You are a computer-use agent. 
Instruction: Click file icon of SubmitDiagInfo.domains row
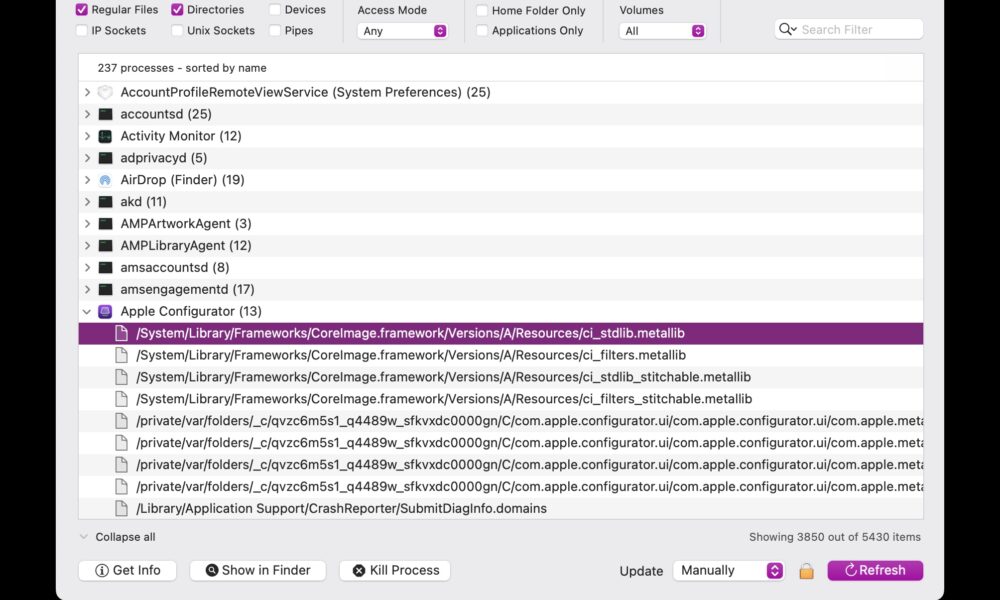tap(121, 509)
